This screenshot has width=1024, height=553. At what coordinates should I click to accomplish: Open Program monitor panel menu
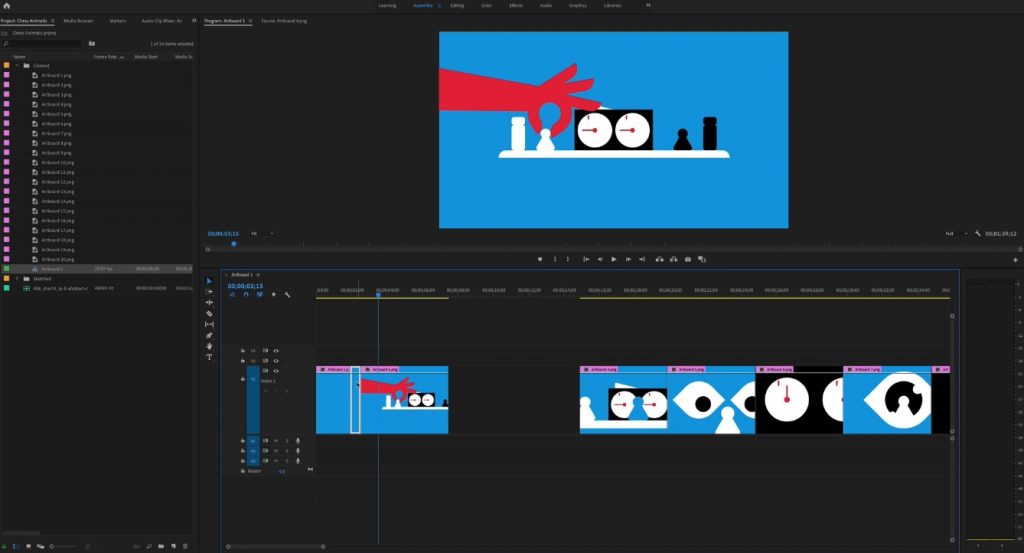coord(250,21)
